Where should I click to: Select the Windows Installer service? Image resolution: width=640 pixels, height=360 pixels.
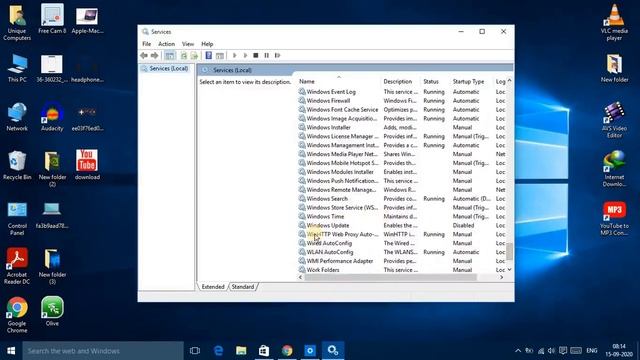(x=329, y=127)
